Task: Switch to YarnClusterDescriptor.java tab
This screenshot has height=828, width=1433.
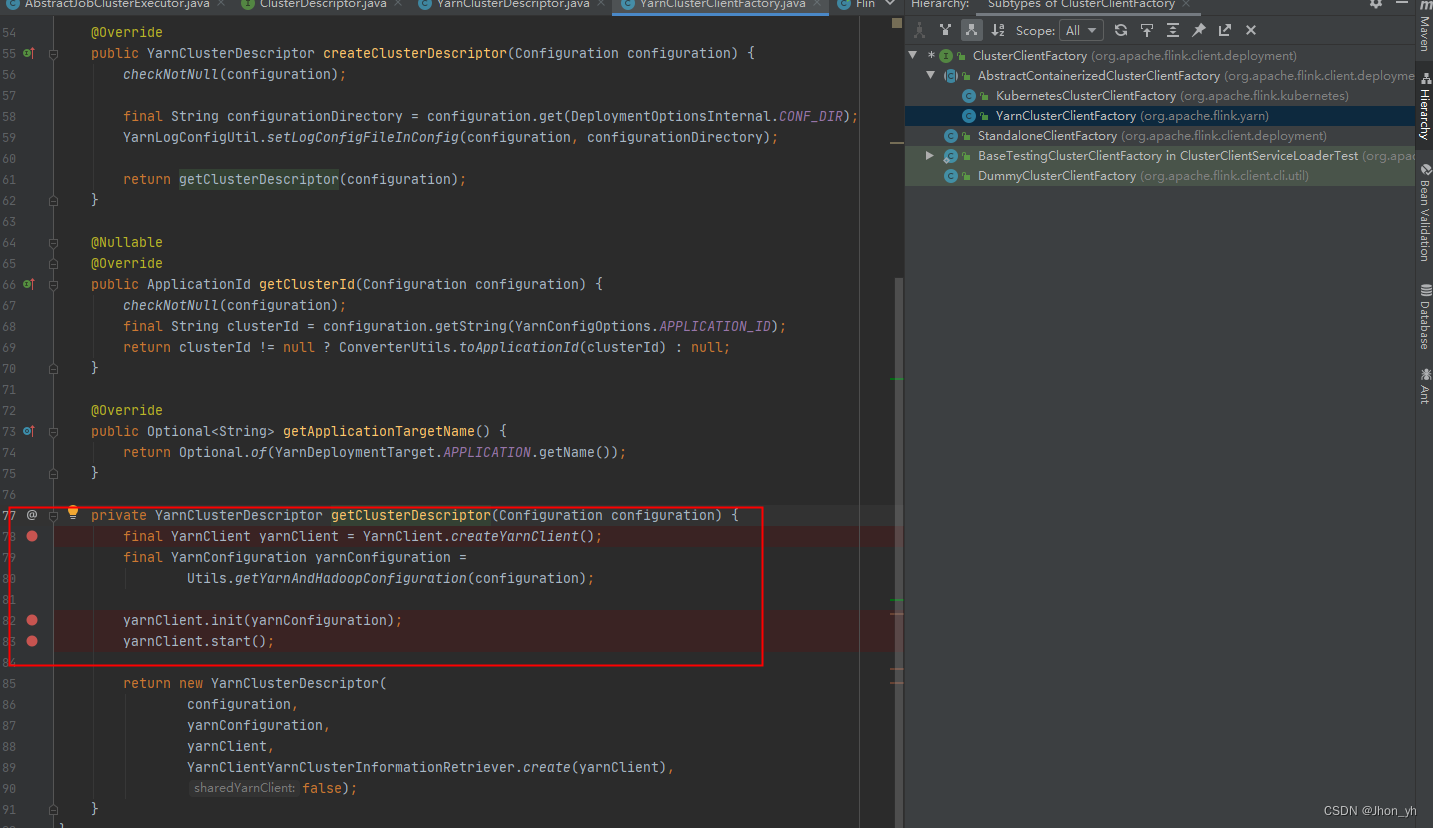Action: 513,5
